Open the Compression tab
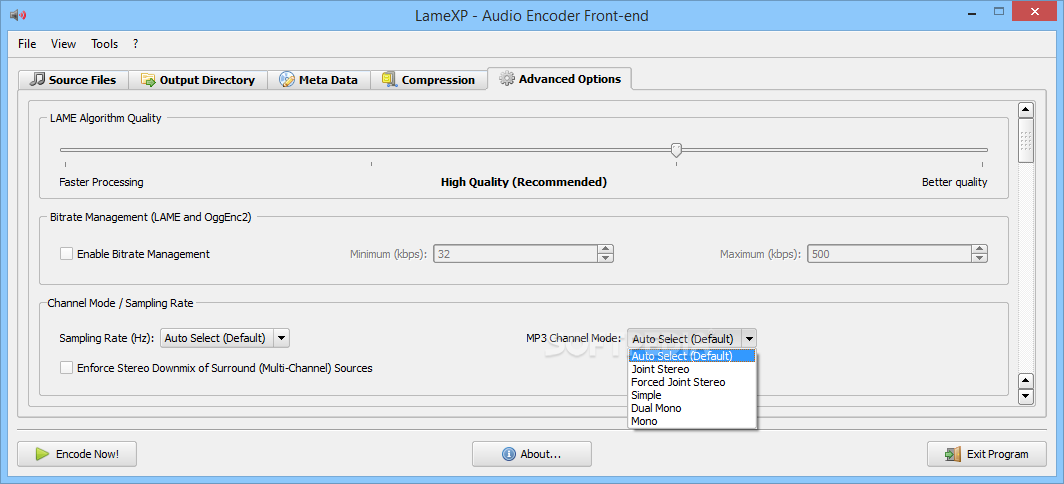Viewport: 1064px width, 484px height. [x=428, y=79]
